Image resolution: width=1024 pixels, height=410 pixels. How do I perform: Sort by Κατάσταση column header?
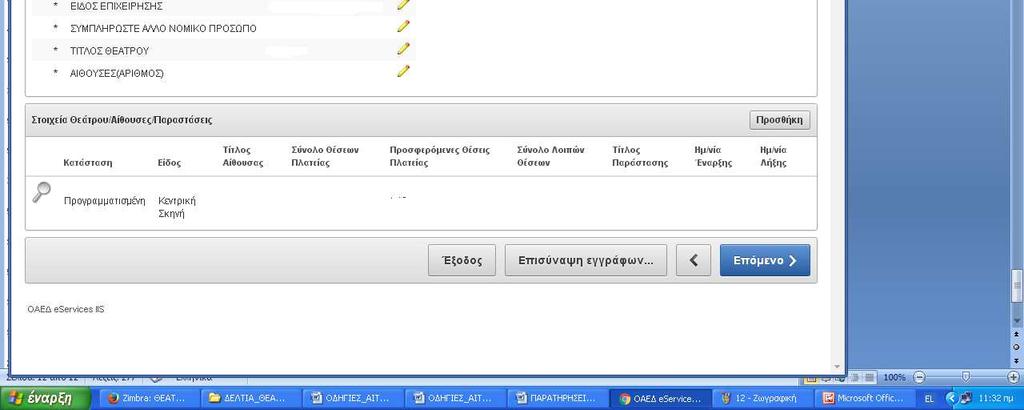[x=88, y=163]
